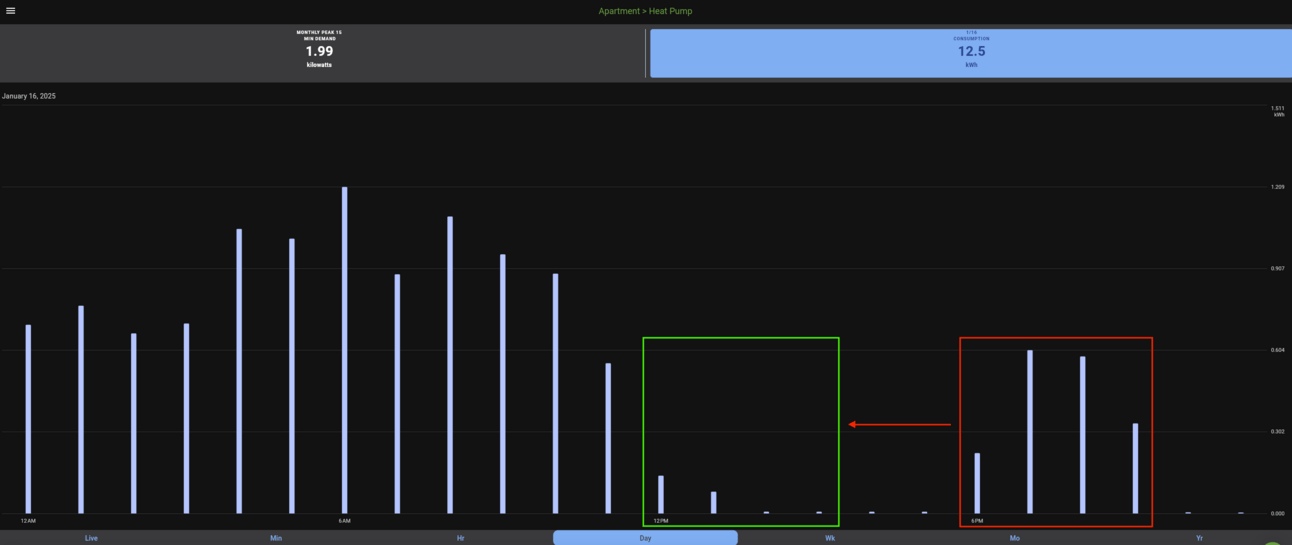Click the 12PM consumption bar
Screen dimensions: 1292x545
pyautogui.click(x=661, y=495)
